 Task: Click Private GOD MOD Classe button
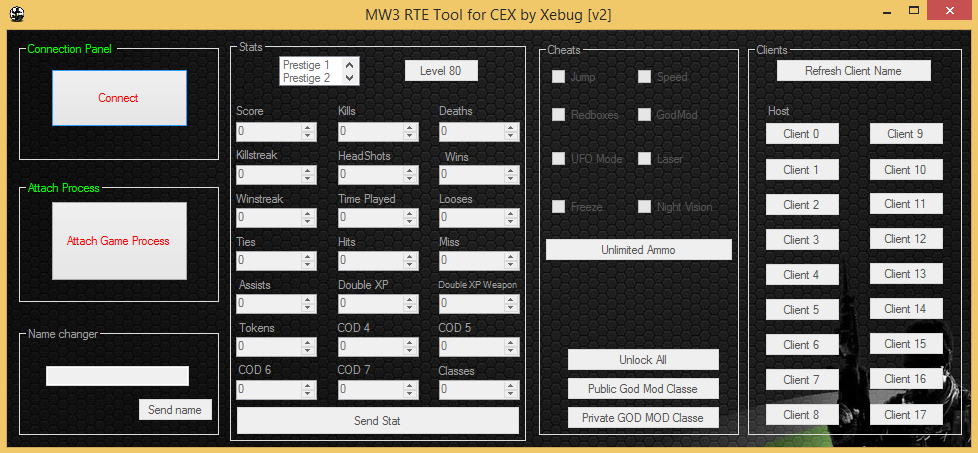(x=643, y=417)
